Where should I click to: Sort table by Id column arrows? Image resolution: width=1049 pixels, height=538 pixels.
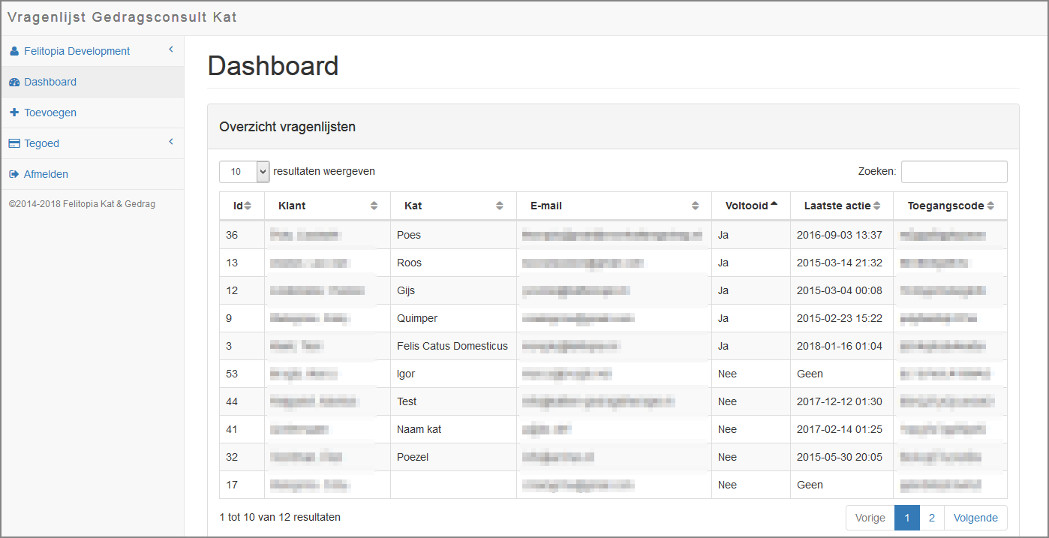248,206
